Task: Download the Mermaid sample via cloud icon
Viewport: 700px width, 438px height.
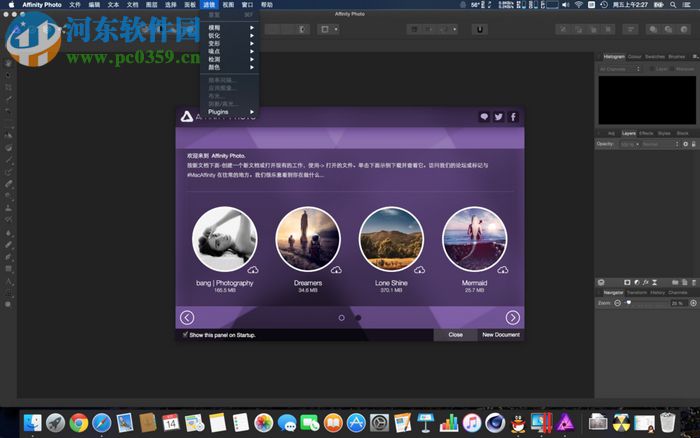Action: point(503,270)
